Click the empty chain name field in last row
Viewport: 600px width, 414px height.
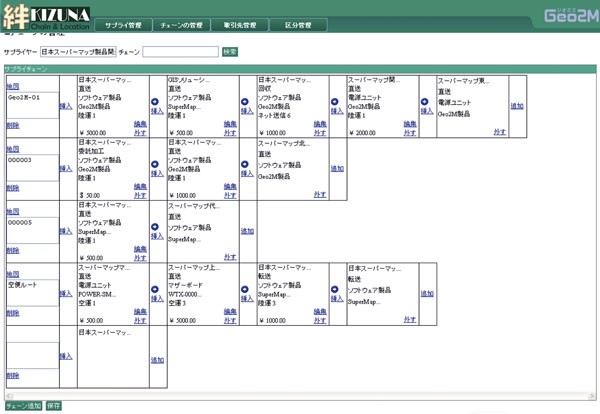click(x=33, y=355)
